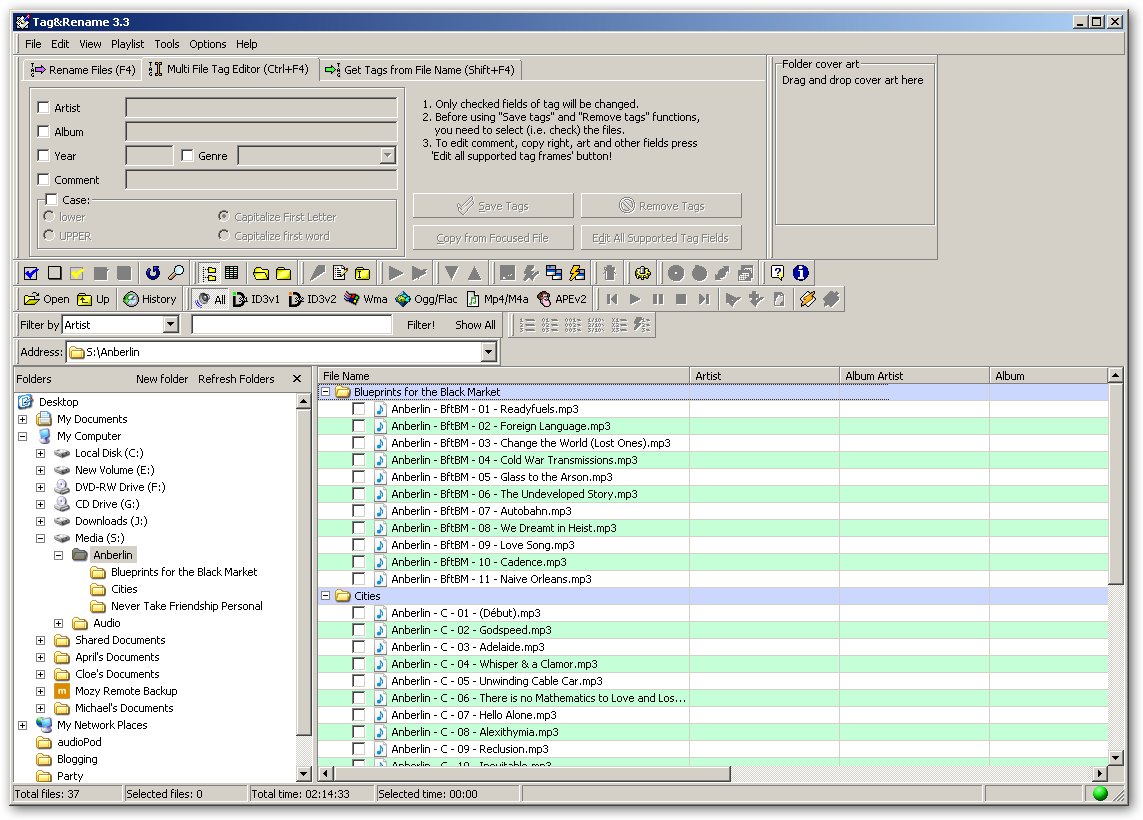Select the Ogg/Flac tag filter
The height and width of the screenshot is (820, 1143).
point(427,299)
